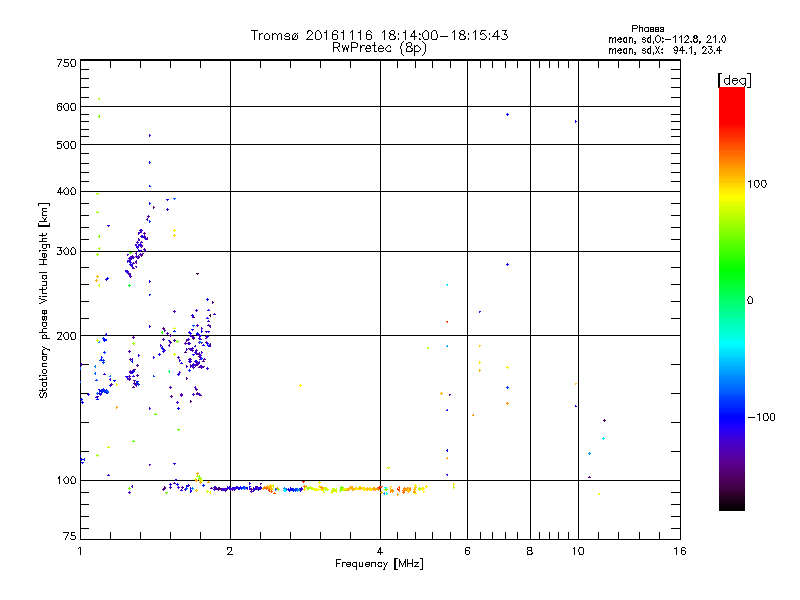This screenshot has width=800, height=600.
Task: Click the 300 km height tick label
Action: [x=66, y=251]
